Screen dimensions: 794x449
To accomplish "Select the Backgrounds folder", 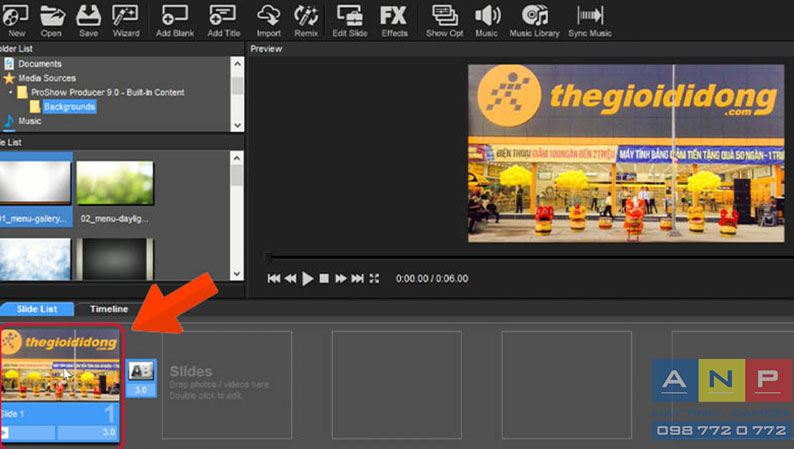I will 69,107.
